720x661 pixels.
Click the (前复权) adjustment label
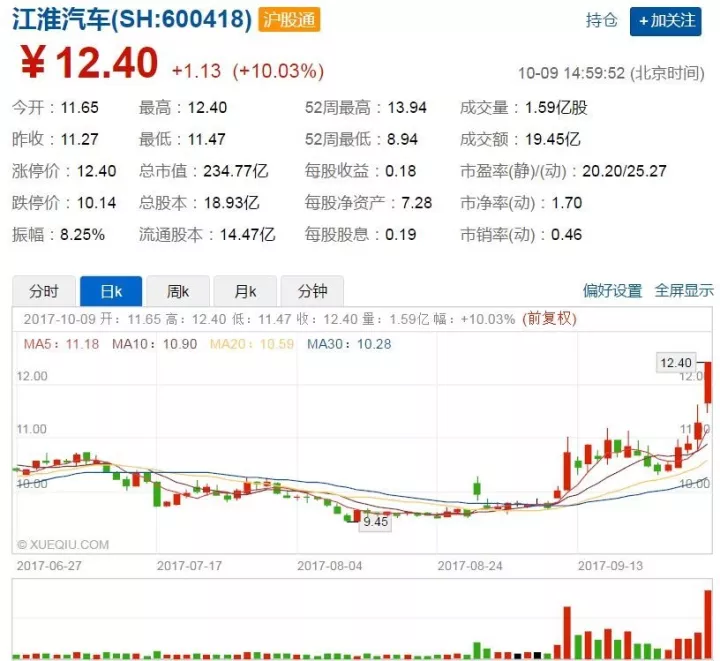[x=549, y=319]
